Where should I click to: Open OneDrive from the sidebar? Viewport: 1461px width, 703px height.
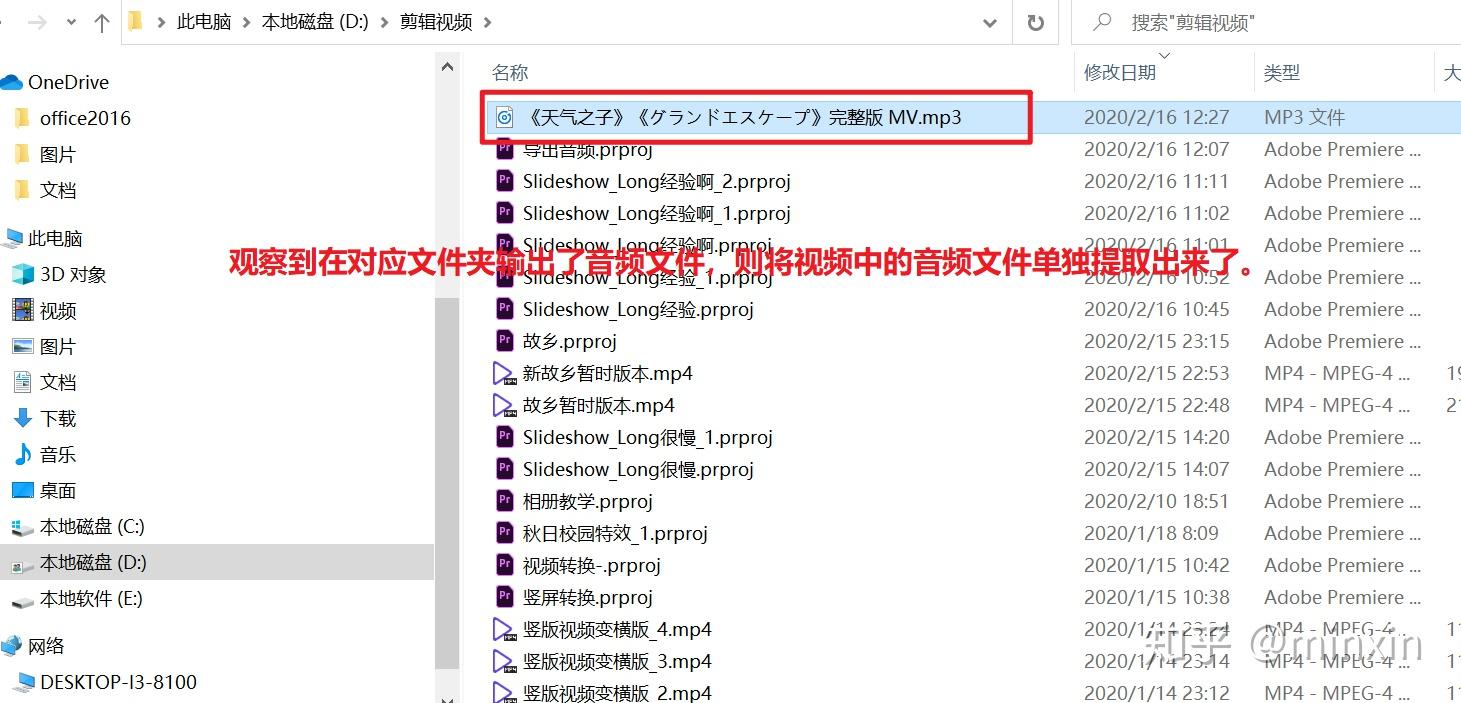point(64,82)
